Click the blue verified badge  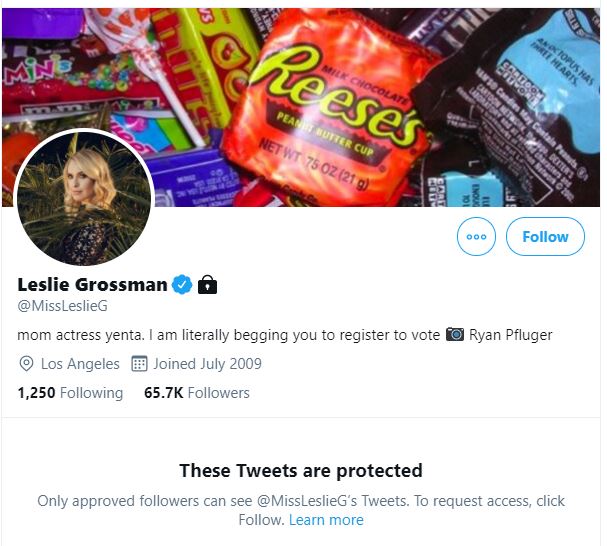[182, 285]
